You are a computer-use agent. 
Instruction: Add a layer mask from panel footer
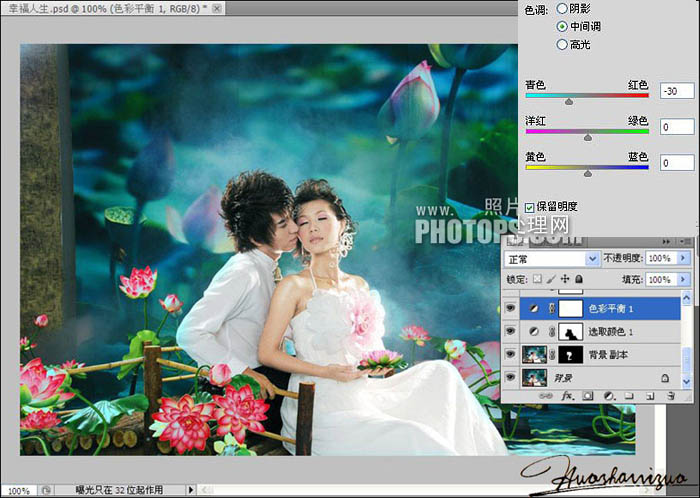coord(588,396)
